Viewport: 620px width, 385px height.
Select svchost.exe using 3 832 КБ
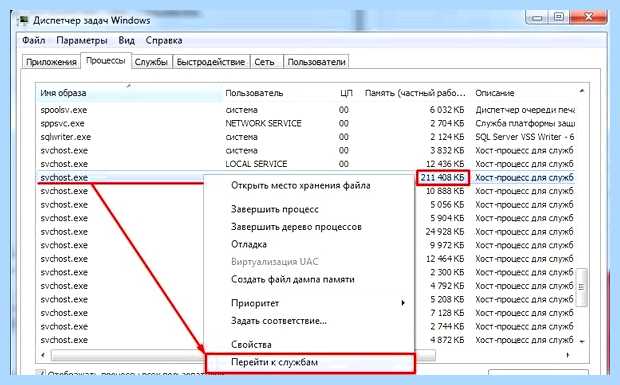[306, 150]
